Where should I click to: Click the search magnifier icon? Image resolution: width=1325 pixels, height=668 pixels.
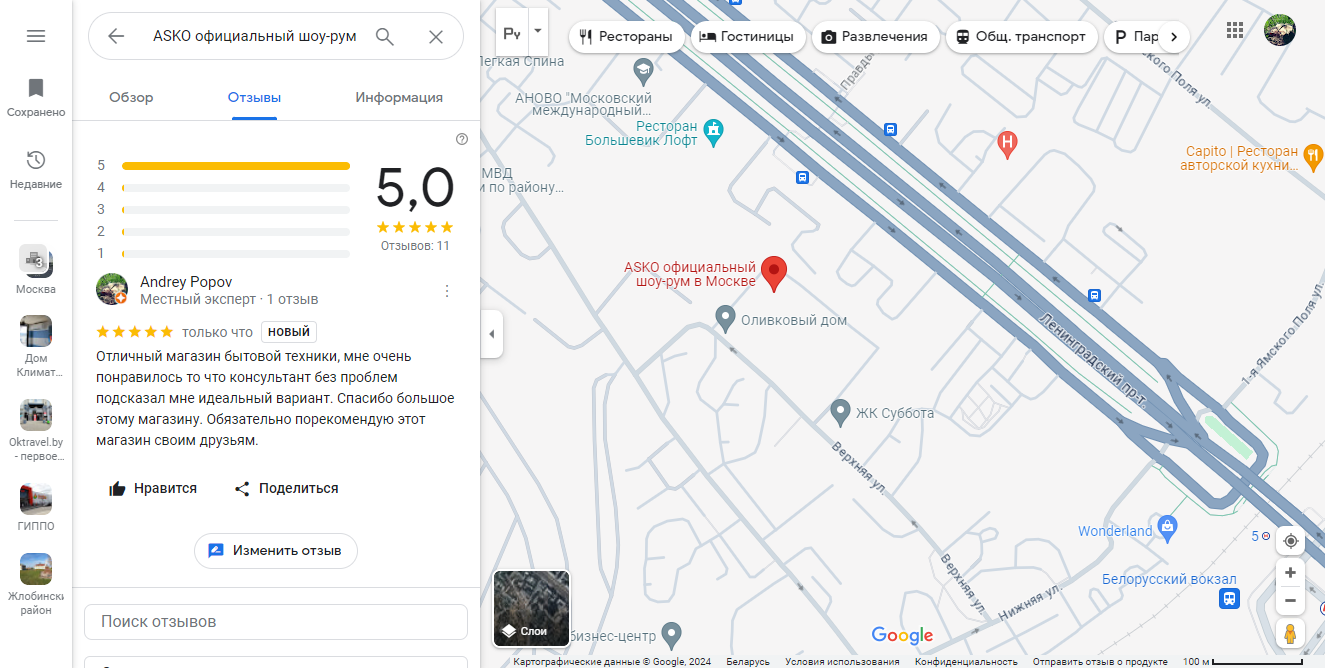coord(385,36)
